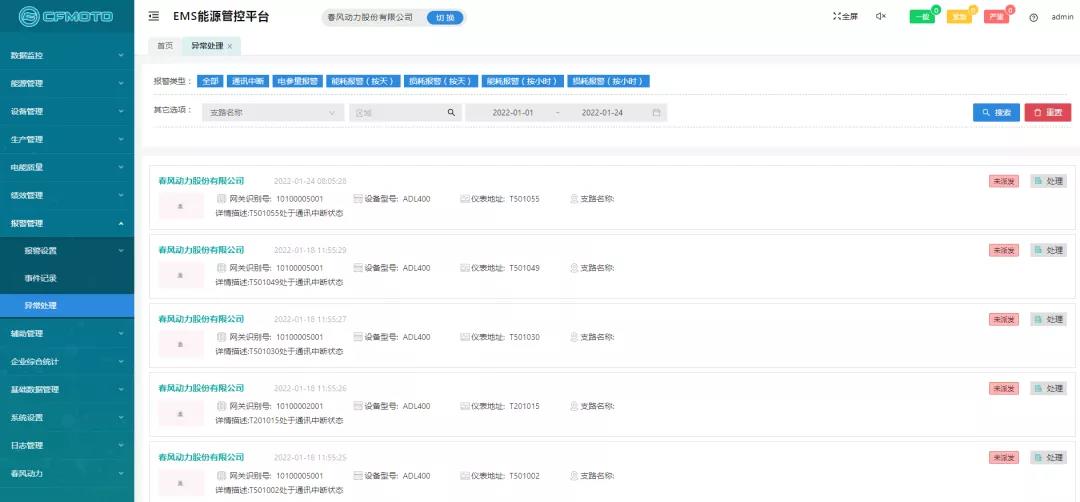The image size is (1080, 502).
Task: Toggle the muted speaker icon
Action: coord(881,17)
